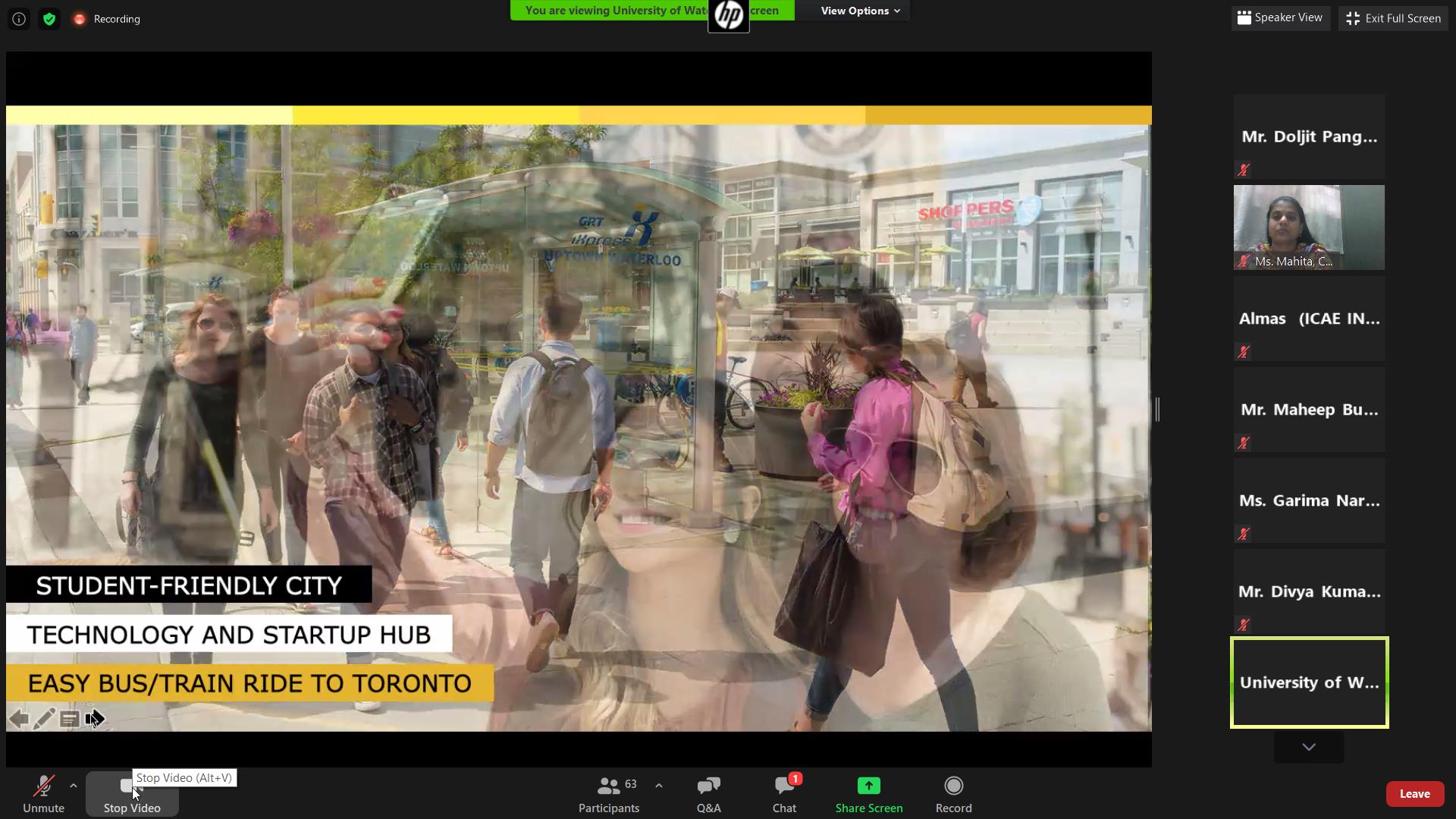Click the meeting information icon
Viewport: 1456px width, 819px height.
(19, 19)
